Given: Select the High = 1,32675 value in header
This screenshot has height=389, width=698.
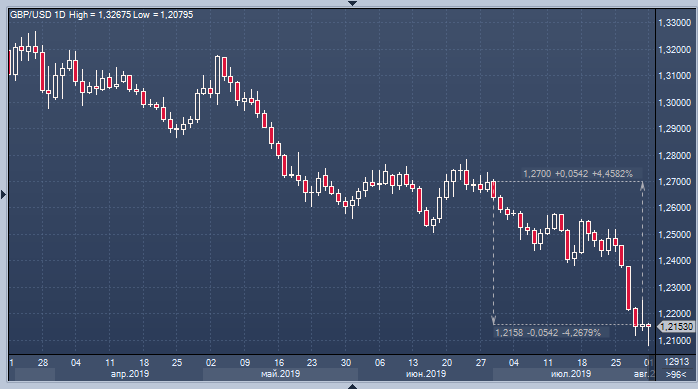Looking at the screenshot, I should pyautogui.click(x=100, y=15).
